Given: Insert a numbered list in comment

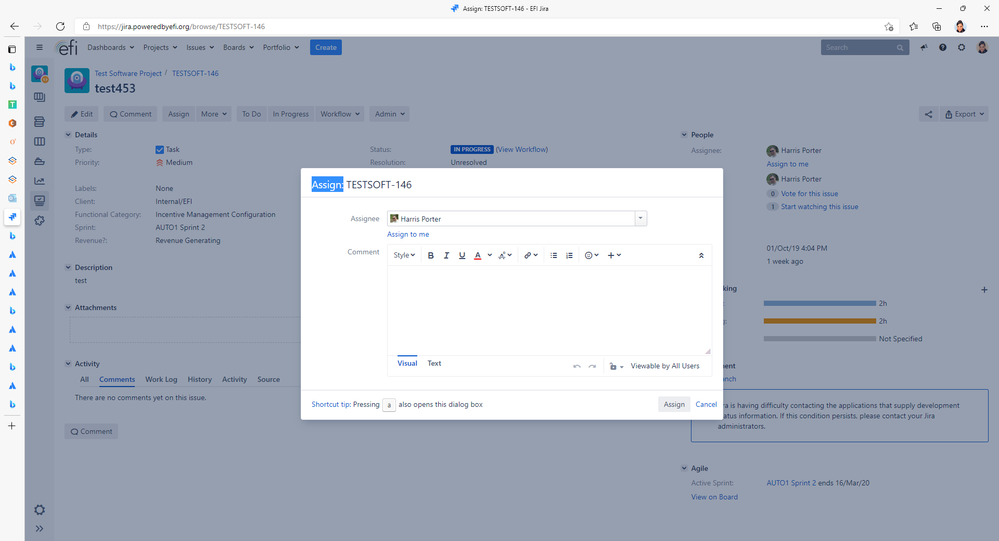Looking at the screenshot, I should [569, 256].
